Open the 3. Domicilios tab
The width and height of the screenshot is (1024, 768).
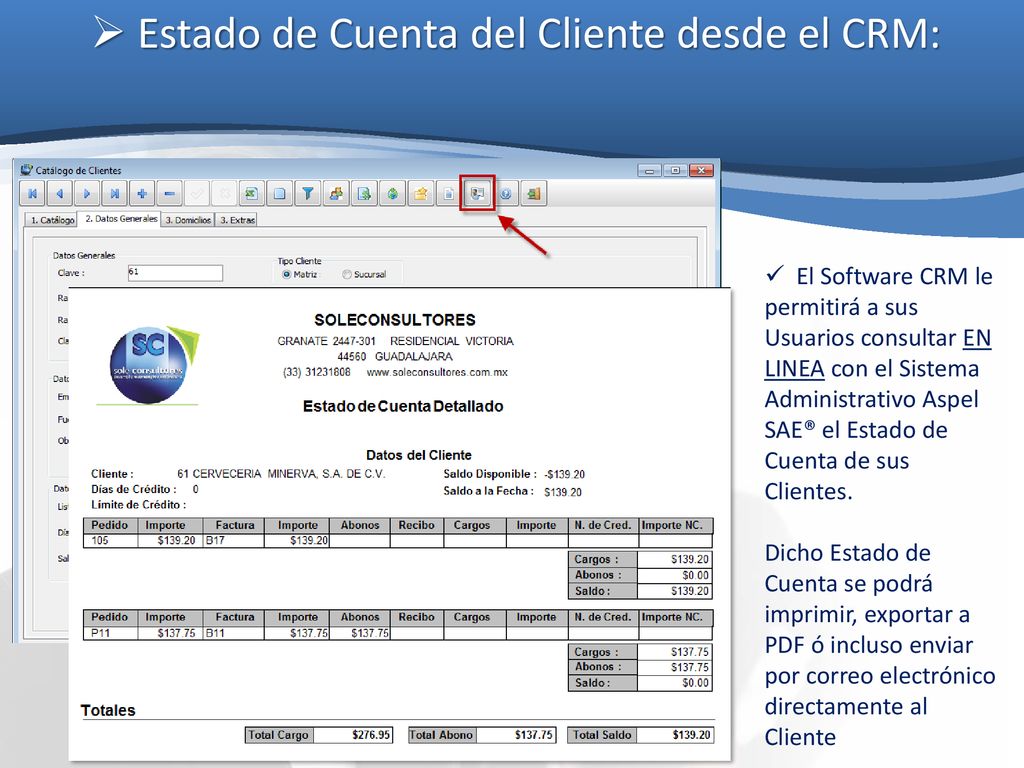tap(188, 220)
